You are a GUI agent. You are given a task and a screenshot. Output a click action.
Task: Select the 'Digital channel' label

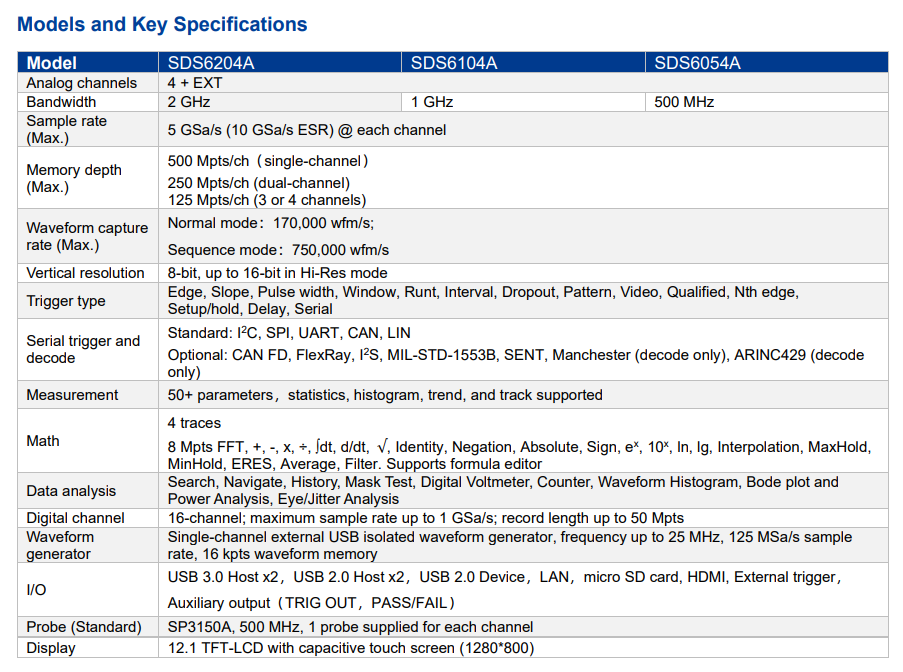click(75, 518)
